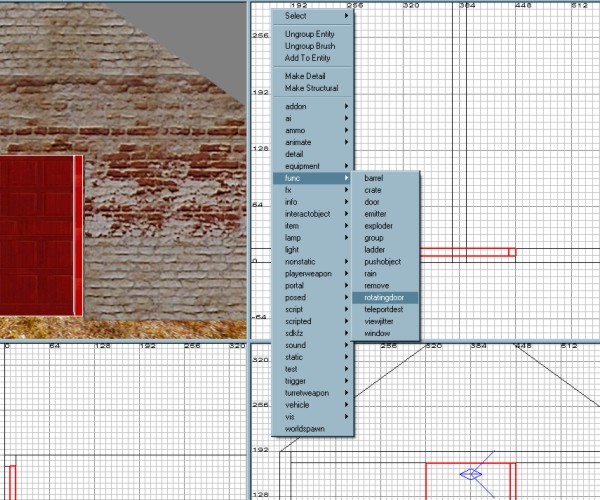This screenshot has width=600, height=500.
Task: Select the window func entity
Action: pyautogui.click(x=377, y=333)
